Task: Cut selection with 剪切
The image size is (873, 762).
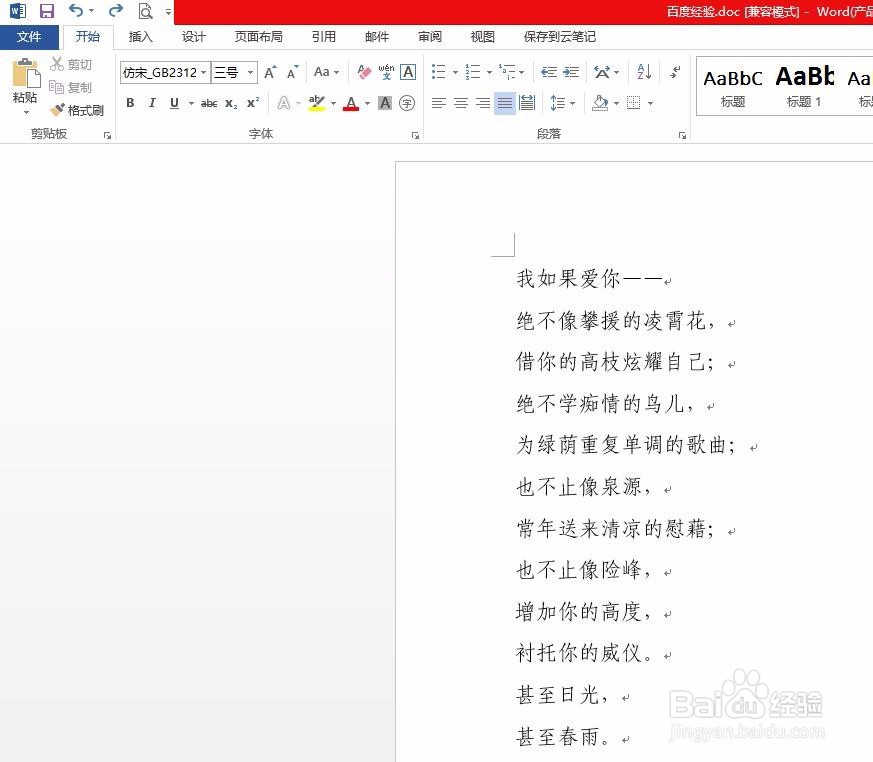Action: click(71, 65)
